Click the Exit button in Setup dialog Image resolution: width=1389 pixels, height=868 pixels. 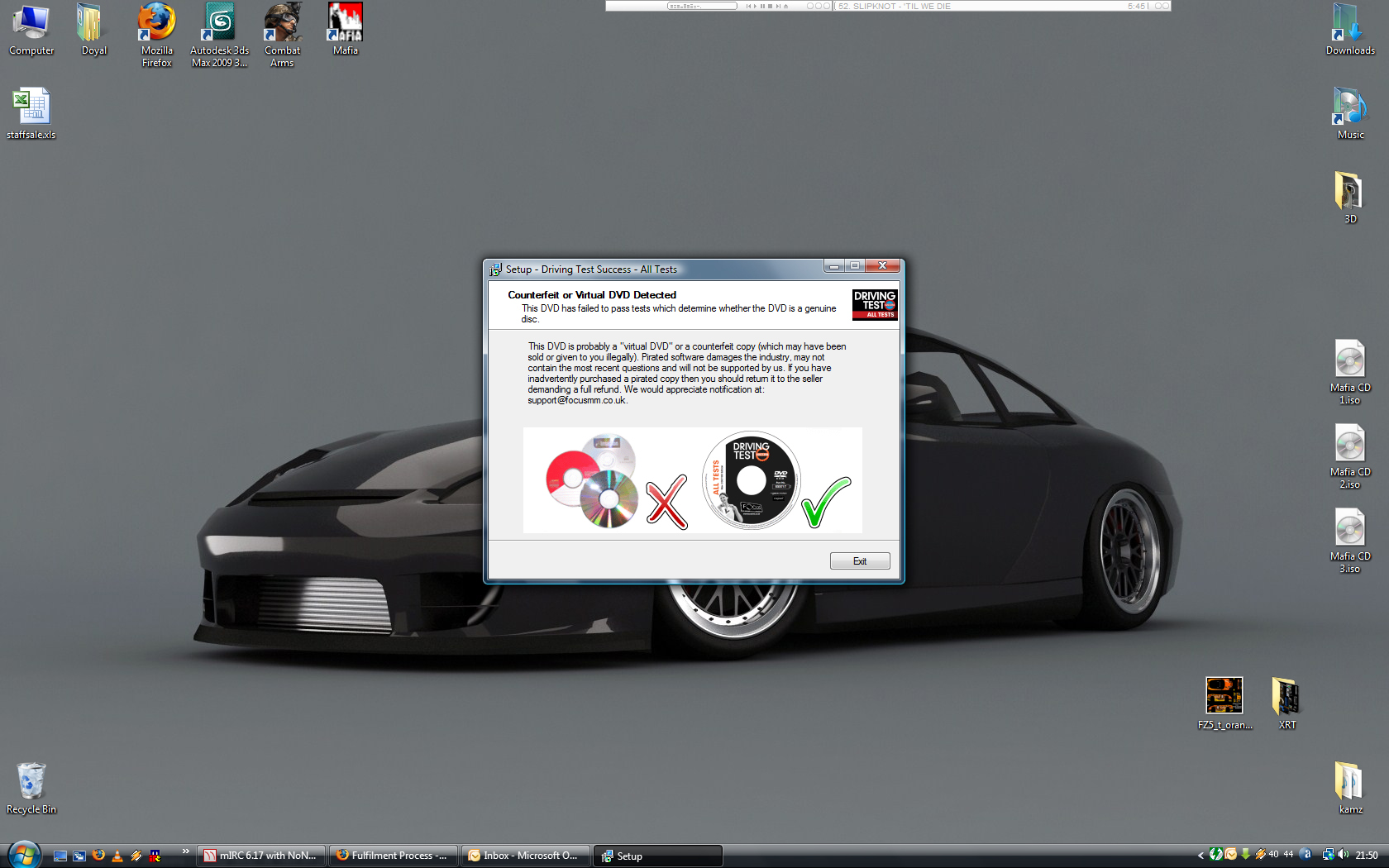[859, 561]
